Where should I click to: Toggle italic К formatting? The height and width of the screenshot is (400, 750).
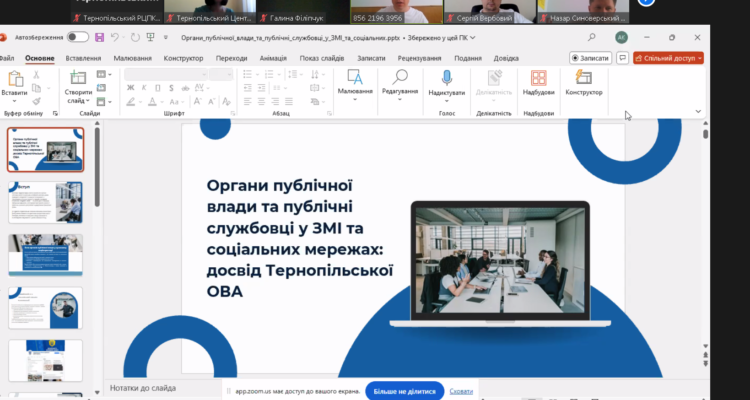tap(144, 88)
